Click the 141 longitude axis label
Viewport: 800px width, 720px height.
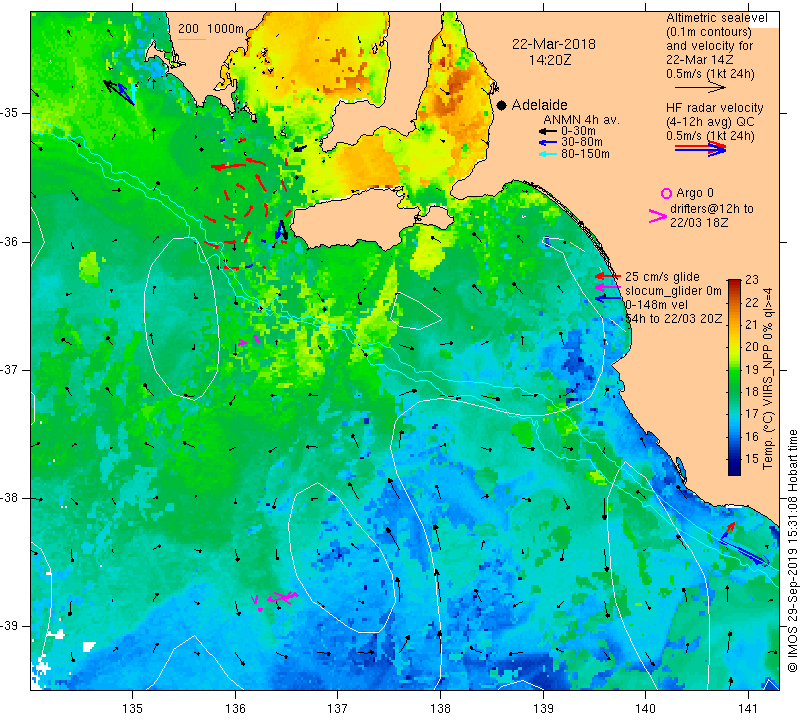pos(748,708)
